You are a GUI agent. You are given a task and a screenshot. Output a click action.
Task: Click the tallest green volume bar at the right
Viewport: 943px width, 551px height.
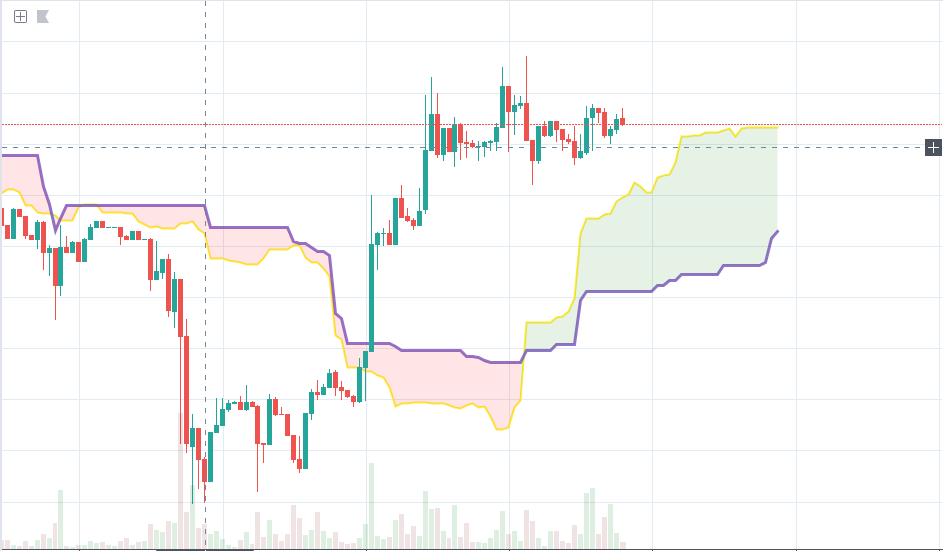tap(591, 517)
